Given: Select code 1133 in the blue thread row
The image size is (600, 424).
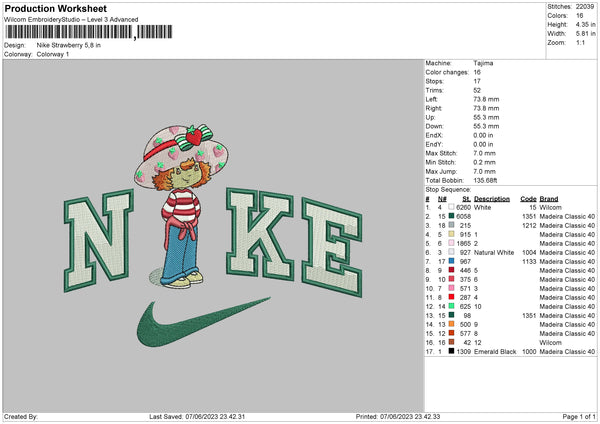Looking at the screenshot, I should [x=529, y=261].
